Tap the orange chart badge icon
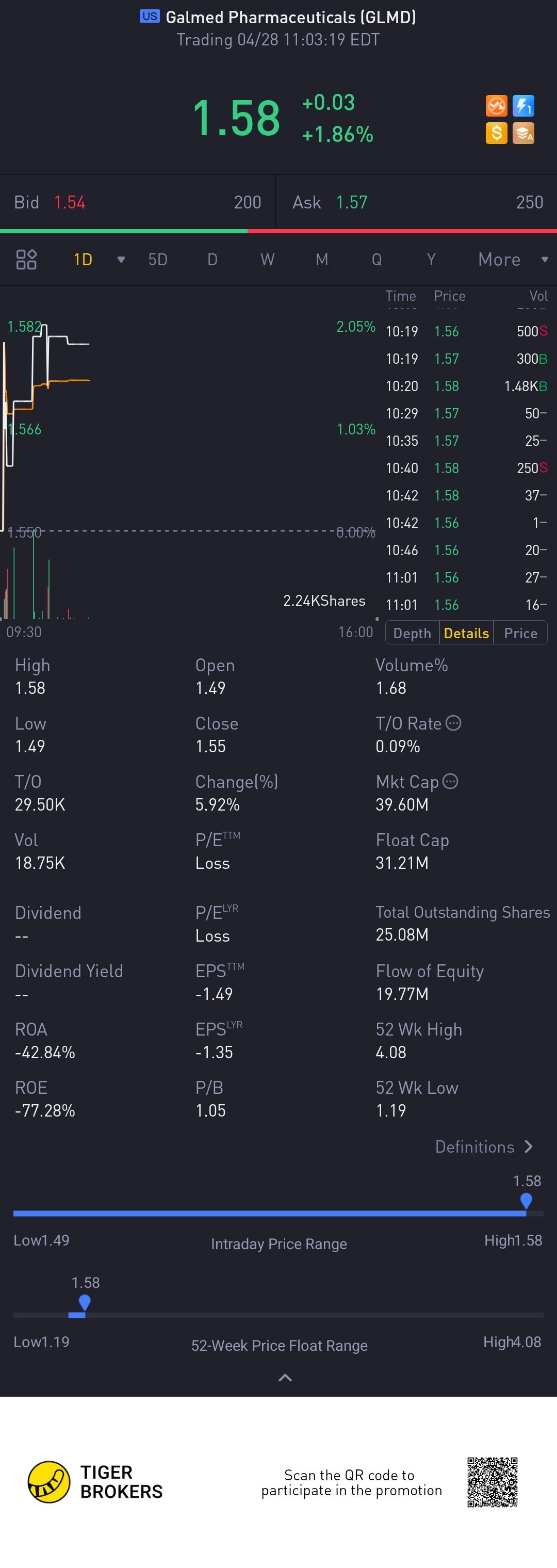557x1568 pixels. tap(496, 106)
